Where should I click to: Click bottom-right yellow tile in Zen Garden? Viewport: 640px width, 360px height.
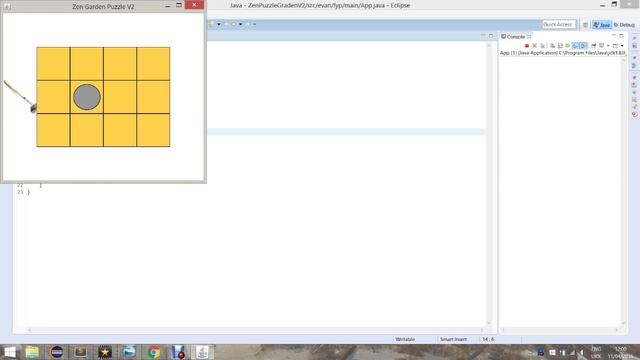pos(153,130)
